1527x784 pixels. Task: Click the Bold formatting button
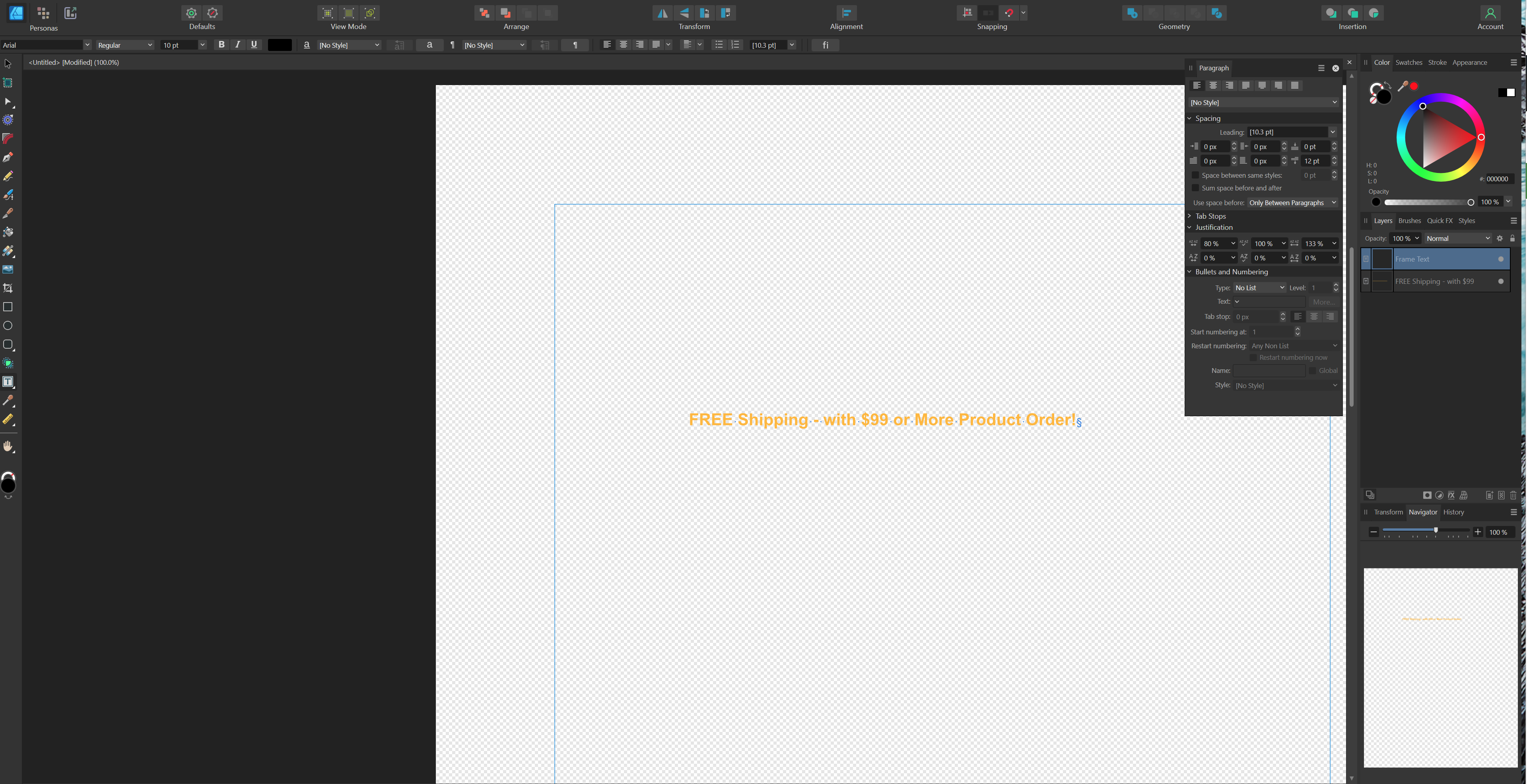(221, 45)
